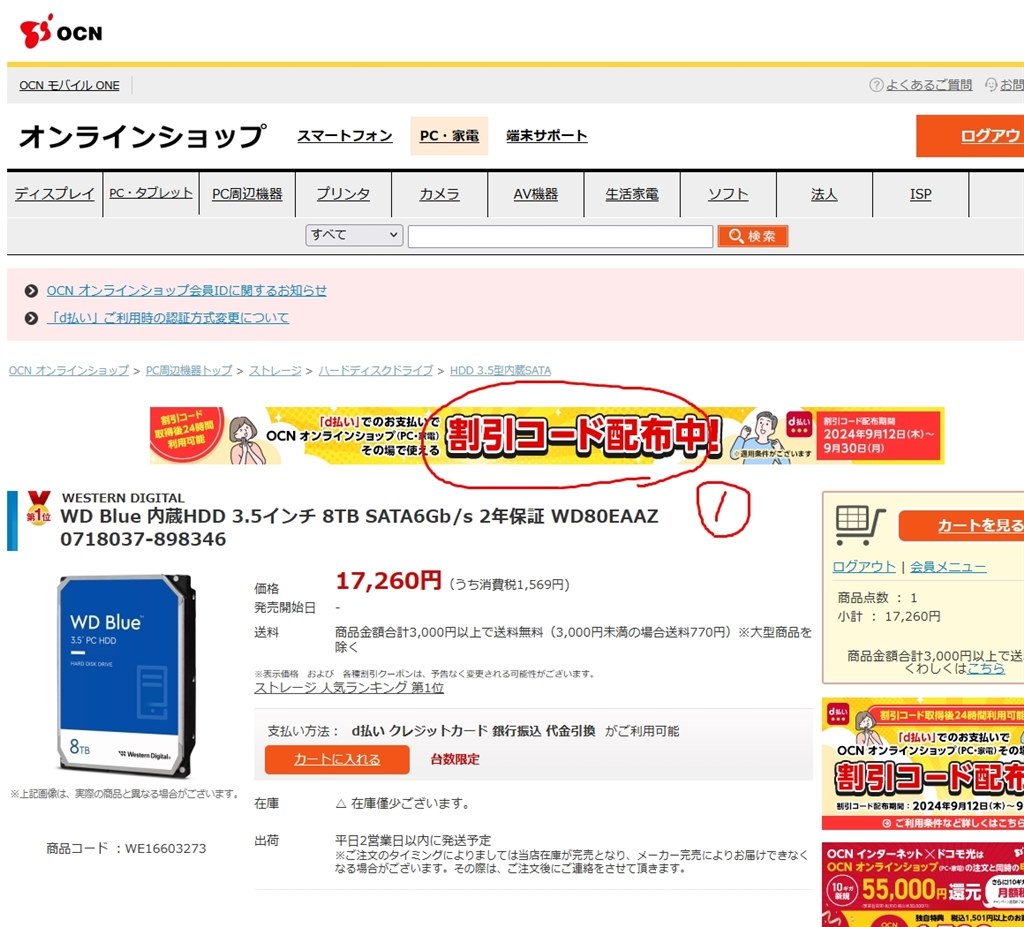Go to PC周辺機器トップ breadcrumb

(x=189, y=370)
